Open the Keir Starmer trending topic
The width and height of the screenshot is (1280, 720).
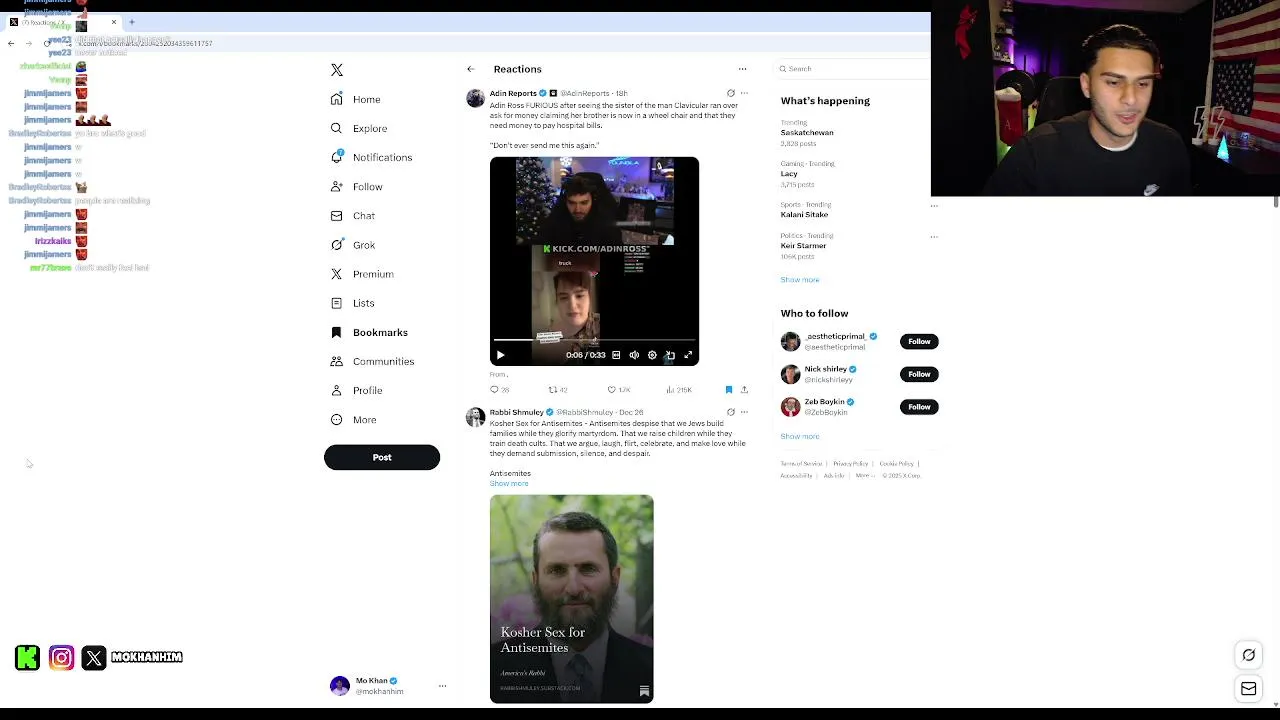803,246
